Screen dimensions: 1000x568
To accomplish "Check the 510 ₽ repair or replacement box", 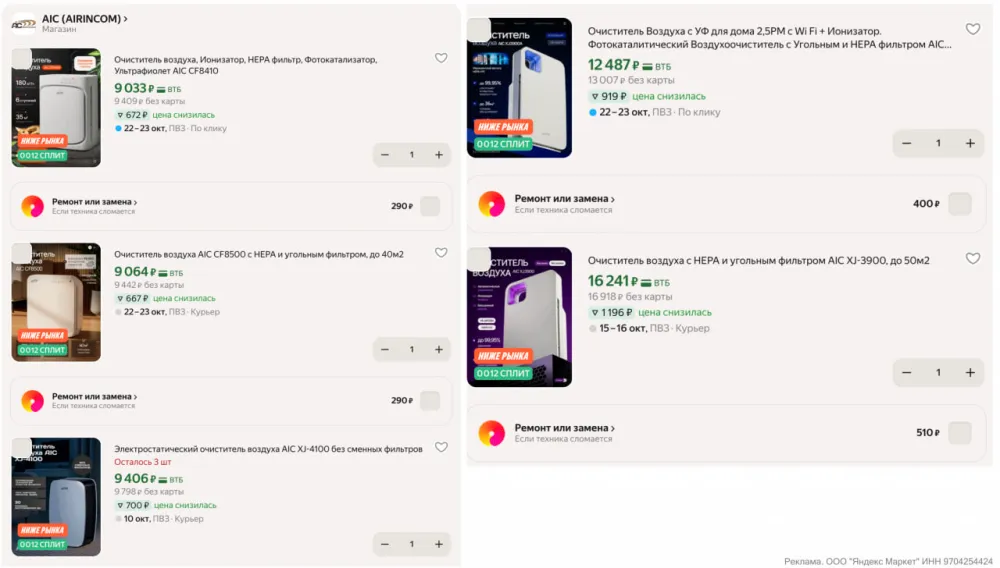I will pyautogui.click(x=959, y=433).
